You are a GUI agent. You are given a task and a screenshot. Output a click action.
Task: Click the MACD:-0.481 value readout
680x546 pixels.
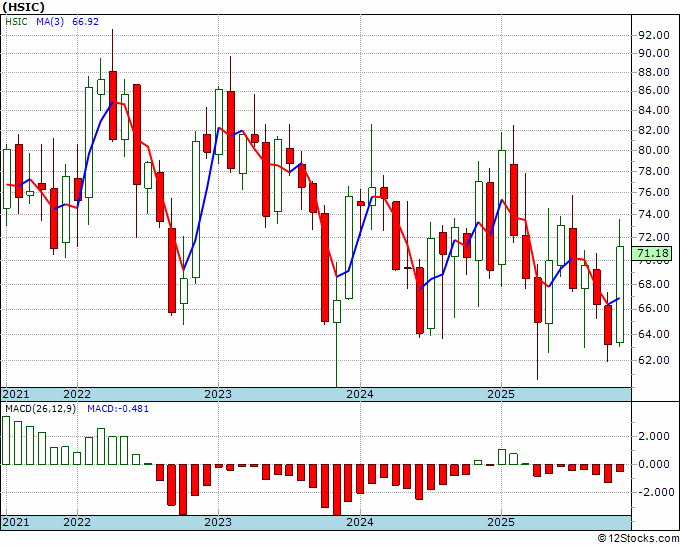pos(118,409)
